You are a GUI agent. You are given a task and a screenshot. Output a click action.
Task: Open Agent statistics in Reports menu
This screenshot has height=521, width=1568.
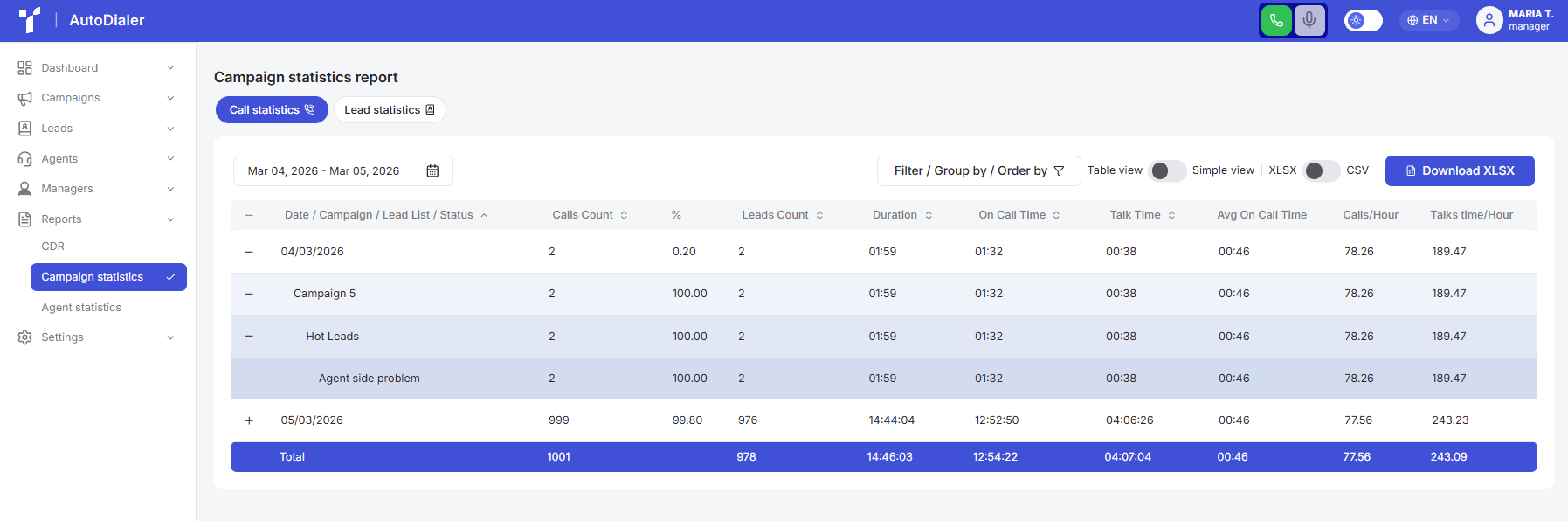click(81, 307)
